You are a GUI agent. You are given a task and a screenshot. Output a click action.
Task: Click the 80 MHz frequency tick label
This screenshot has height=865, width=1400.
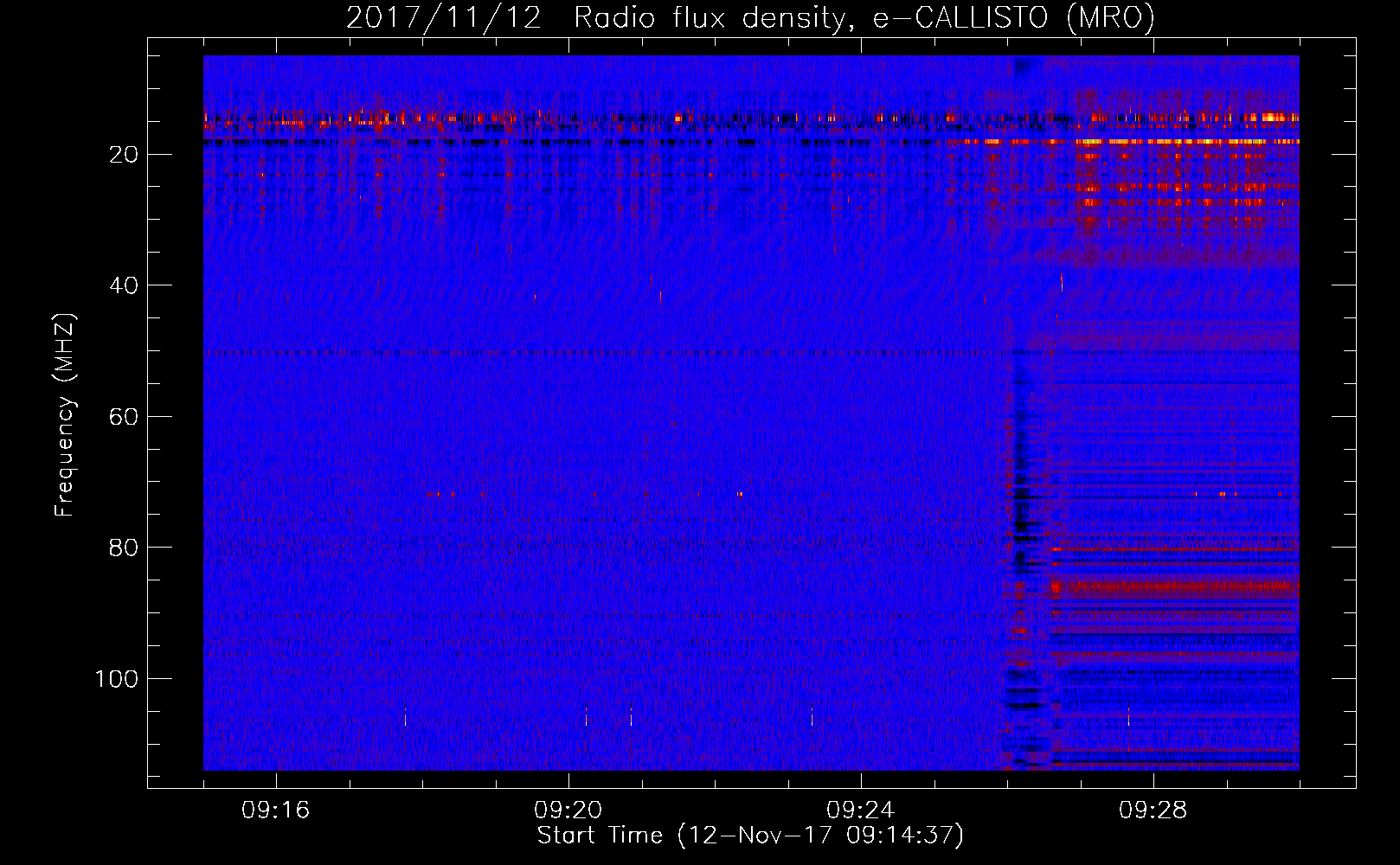pyautogui.click(x=125, y=548)
